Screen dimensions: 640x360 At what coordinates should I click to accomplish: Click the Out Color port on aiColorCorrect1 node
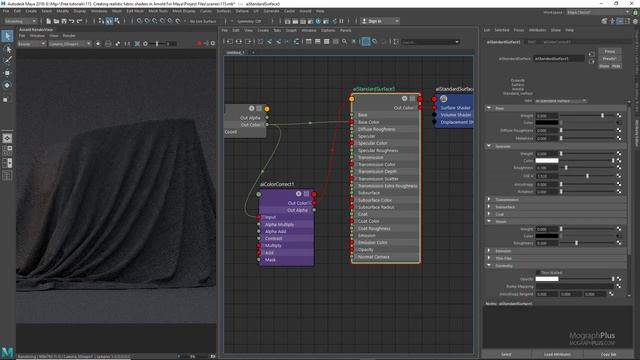tap(314, 203)
